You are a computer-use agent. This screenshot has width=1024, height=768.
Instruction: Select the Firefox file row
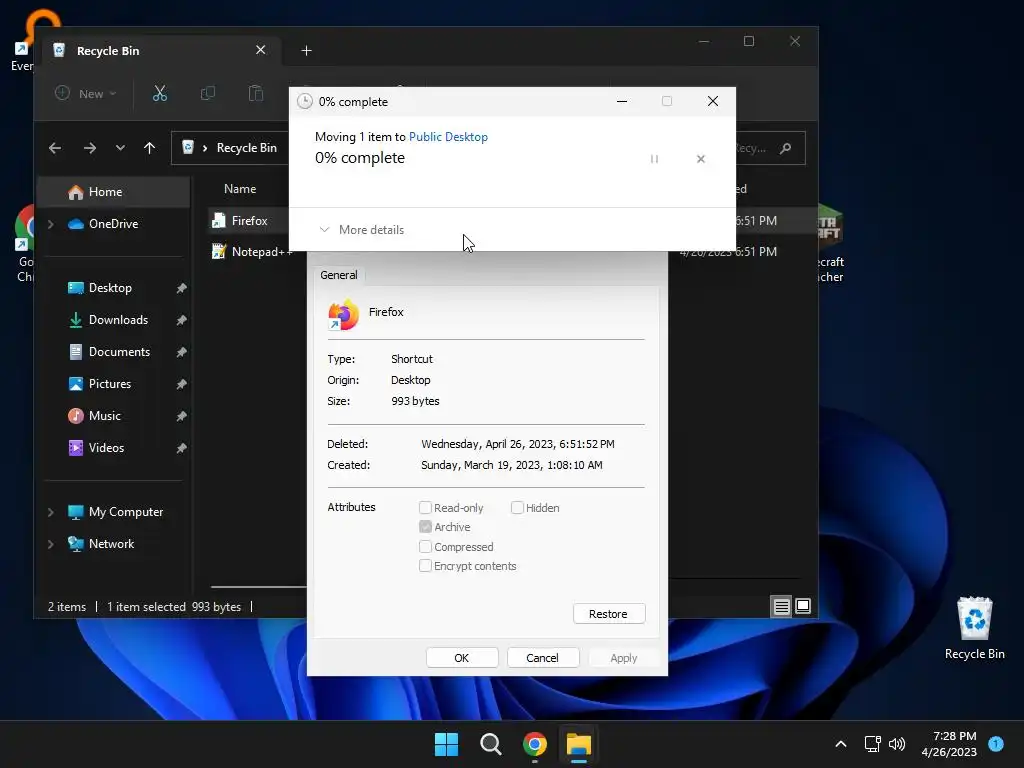pyautogui.click(x=248, y=221)
